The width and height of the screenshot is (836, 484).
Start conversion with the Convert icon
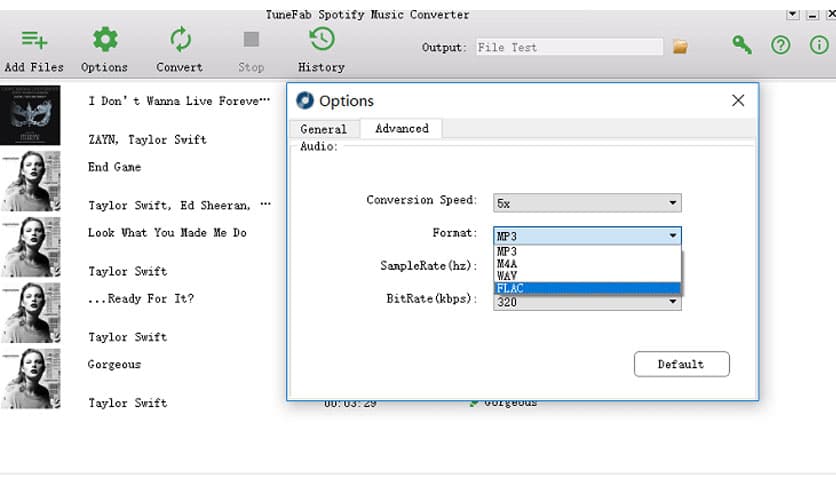[x=180, y=39]
